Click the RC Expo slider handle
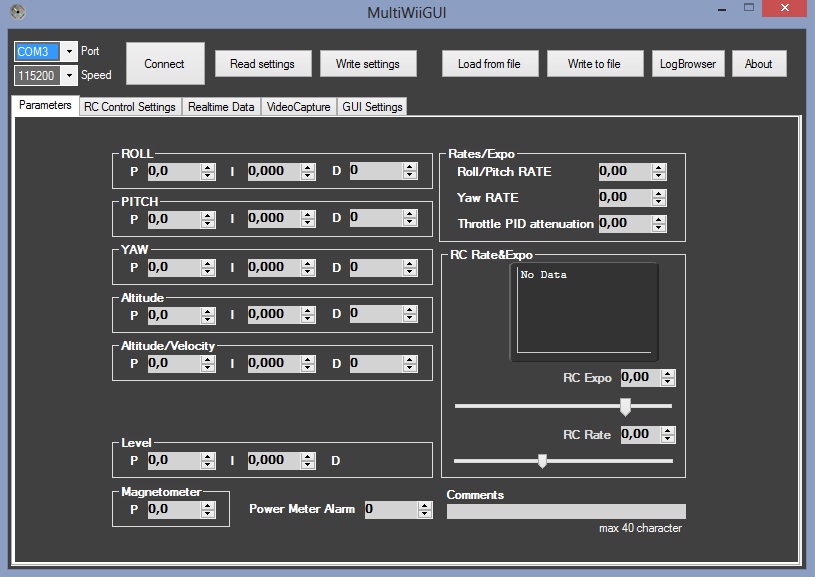The image size is (815, 577). pyautogui.click(x=625, y=406)
